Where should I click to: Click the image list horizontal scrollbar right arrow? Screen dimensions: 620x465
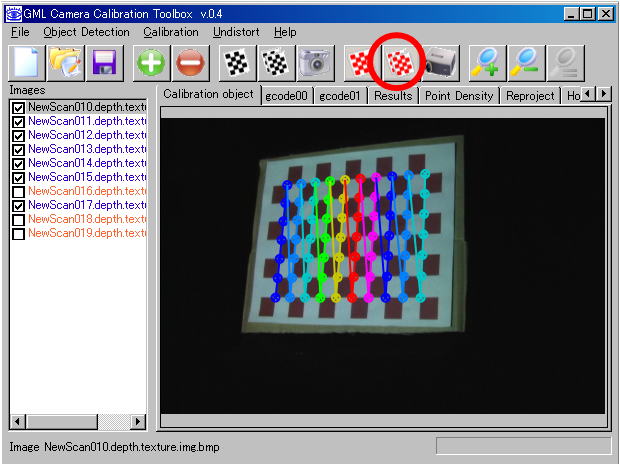coord(138,421)
